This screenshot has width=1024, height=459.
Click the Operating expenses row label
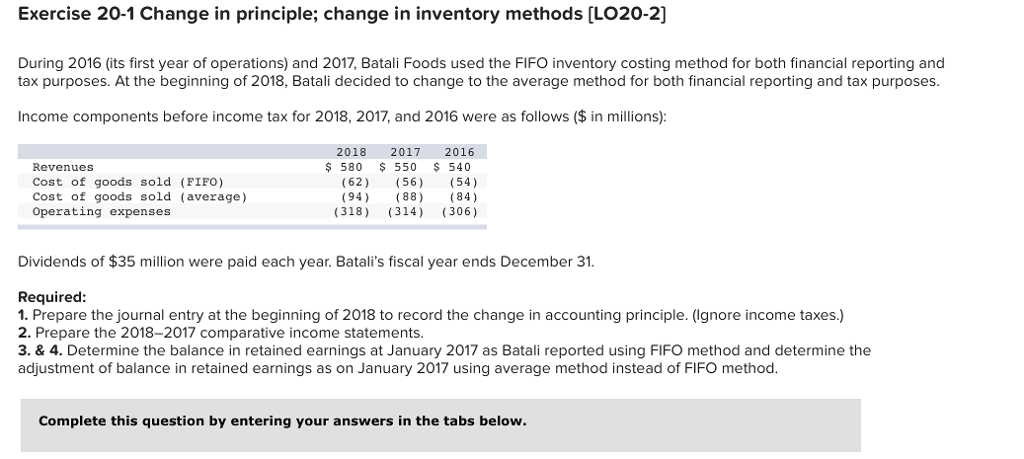101,212
